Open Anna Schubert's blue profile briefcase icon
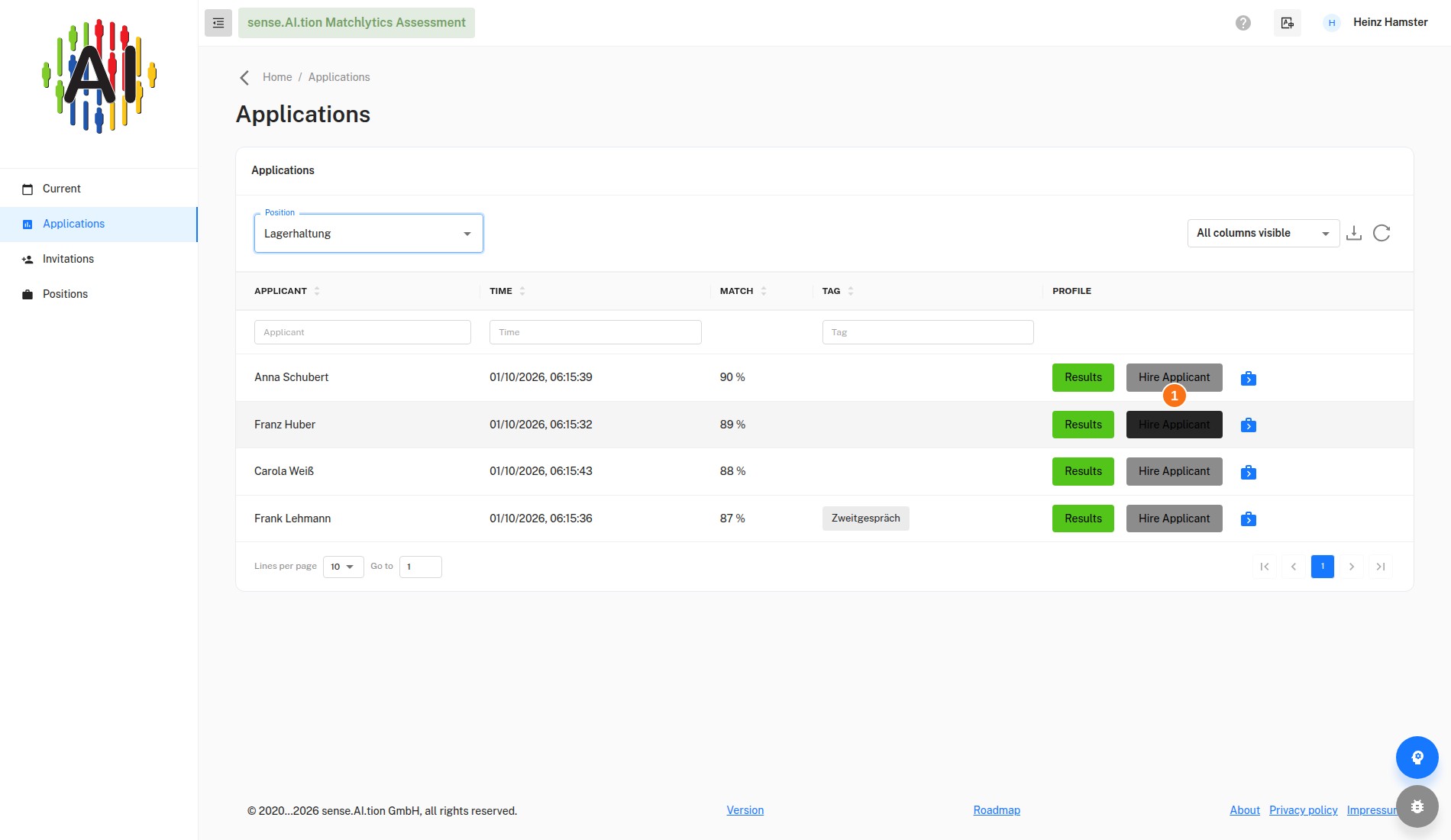The width and height of the screenshot is (1451, 840). [1249, 378]
